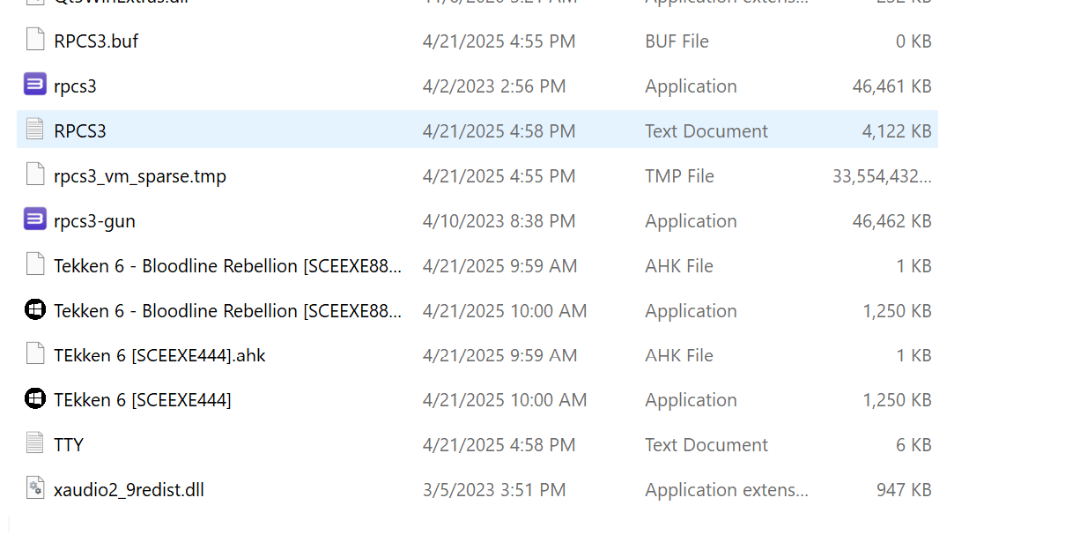Click the RPCS3 text document icon
Image resolution: width=1080 pixels, height=535 pixels.
click(x=35, y=130)
